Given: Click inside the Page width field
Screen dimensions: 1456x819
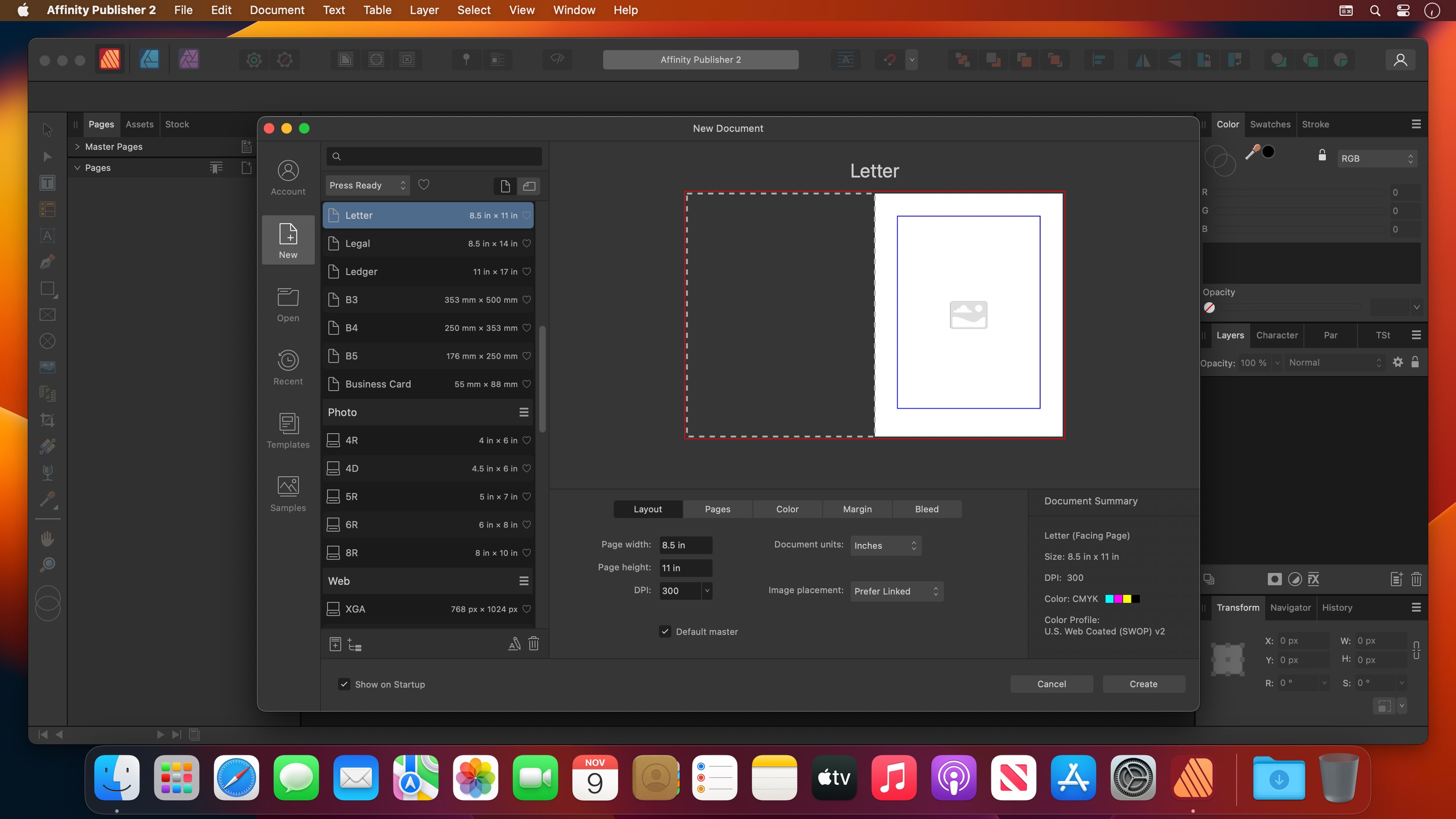Looking at the screenshot, I should tap(685, 545).
